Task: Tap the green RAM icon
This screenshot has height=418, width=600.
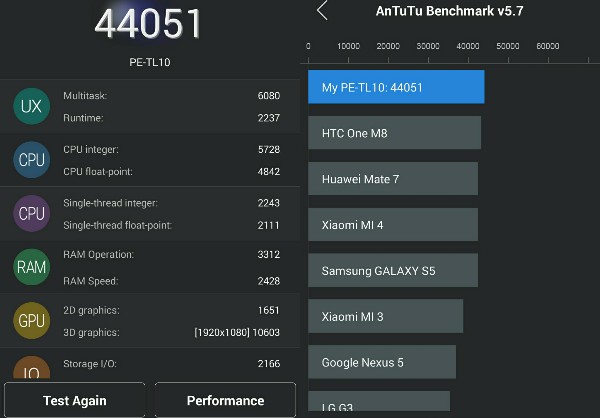Action: 31,267
